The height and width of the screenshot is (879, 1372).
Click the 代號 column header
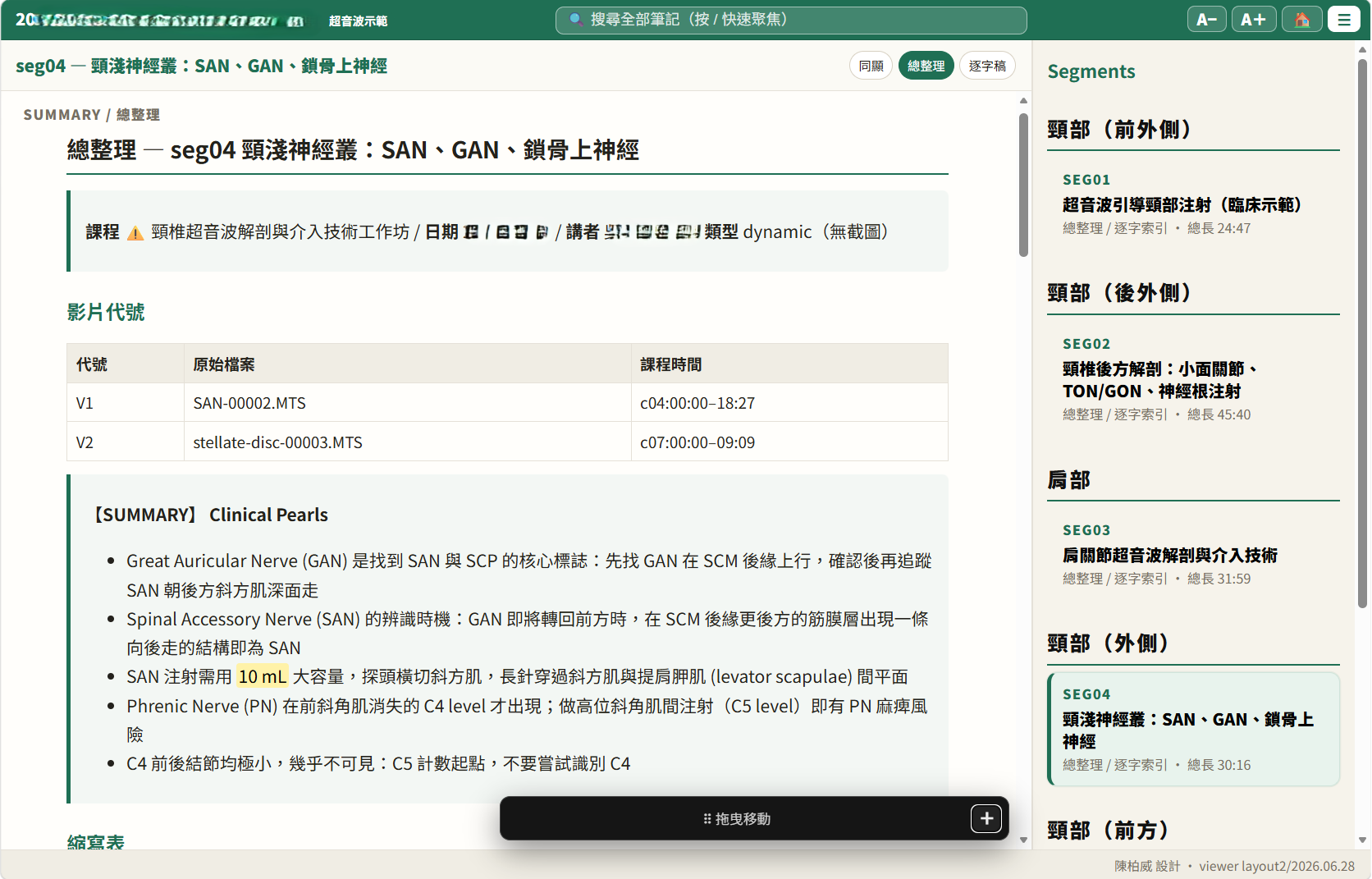[126, 364]
